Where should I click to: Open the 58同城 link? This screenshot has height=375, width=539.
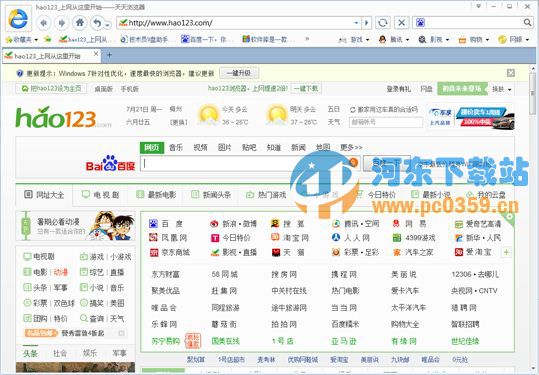click(x=224, y=274)
